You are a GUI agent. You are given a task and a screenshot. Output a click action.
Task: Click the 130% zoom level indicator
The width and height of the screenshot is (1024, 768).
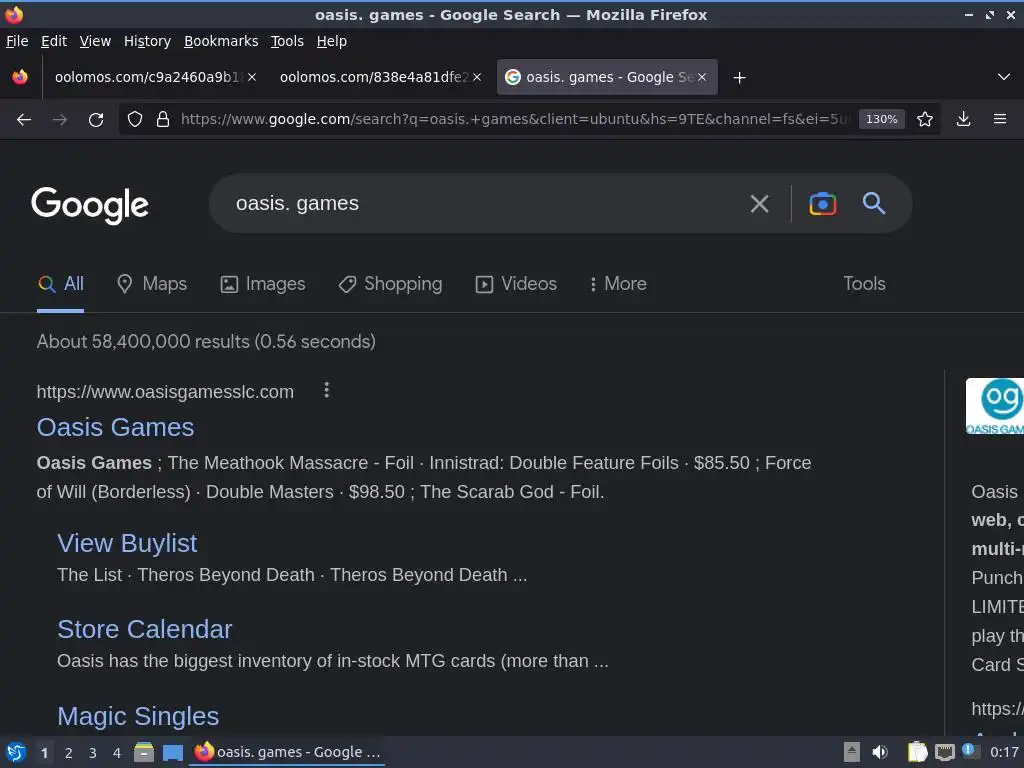(x=881, y=120)
